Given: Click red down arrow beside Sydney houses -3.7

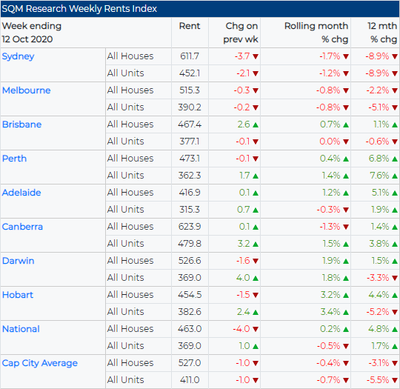Looking at the screenshot, I should [256, 57].
